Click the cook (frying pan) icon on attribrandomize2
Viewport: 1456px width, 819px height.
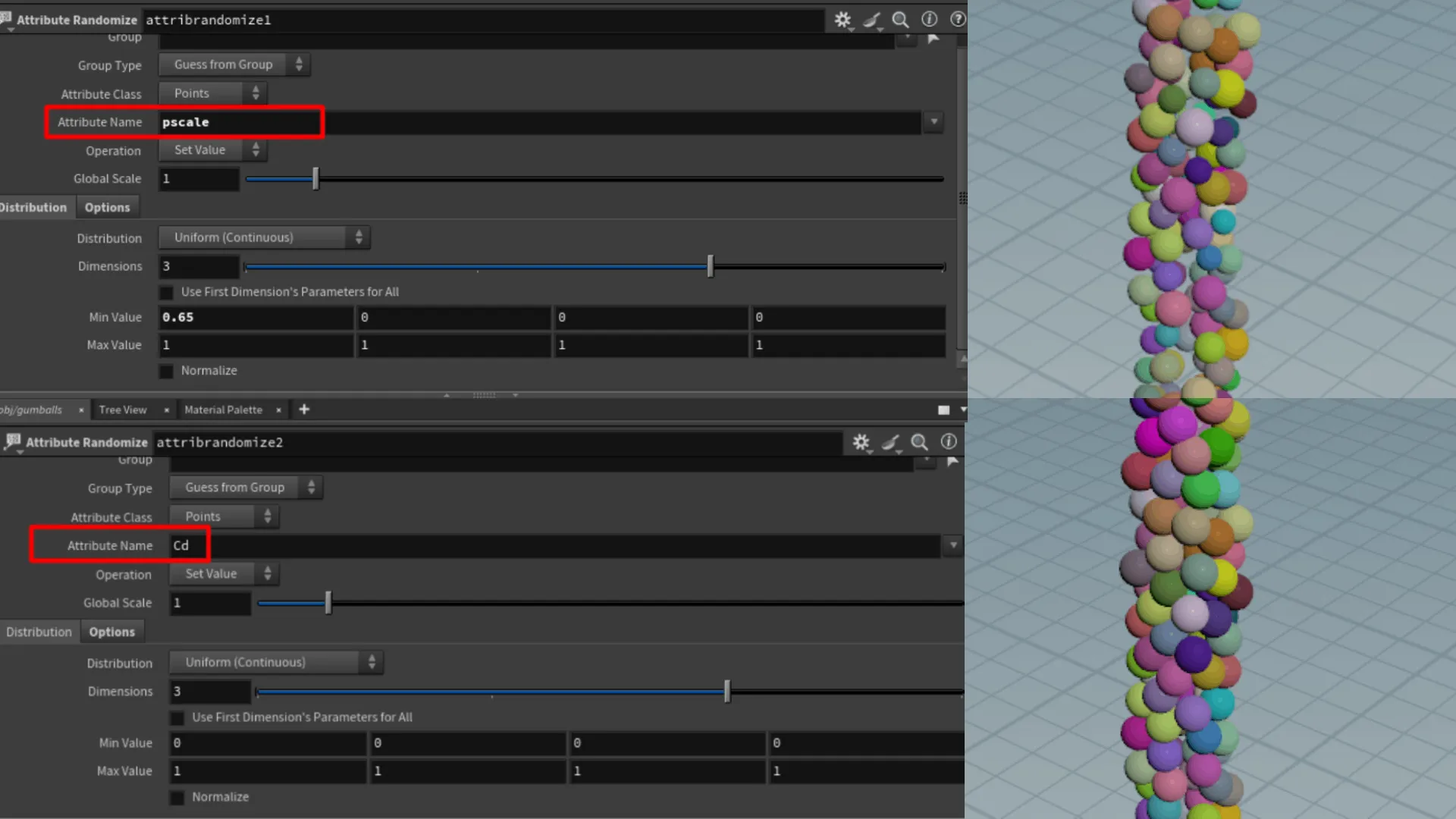pyautogui.click(x=890, y=442)
